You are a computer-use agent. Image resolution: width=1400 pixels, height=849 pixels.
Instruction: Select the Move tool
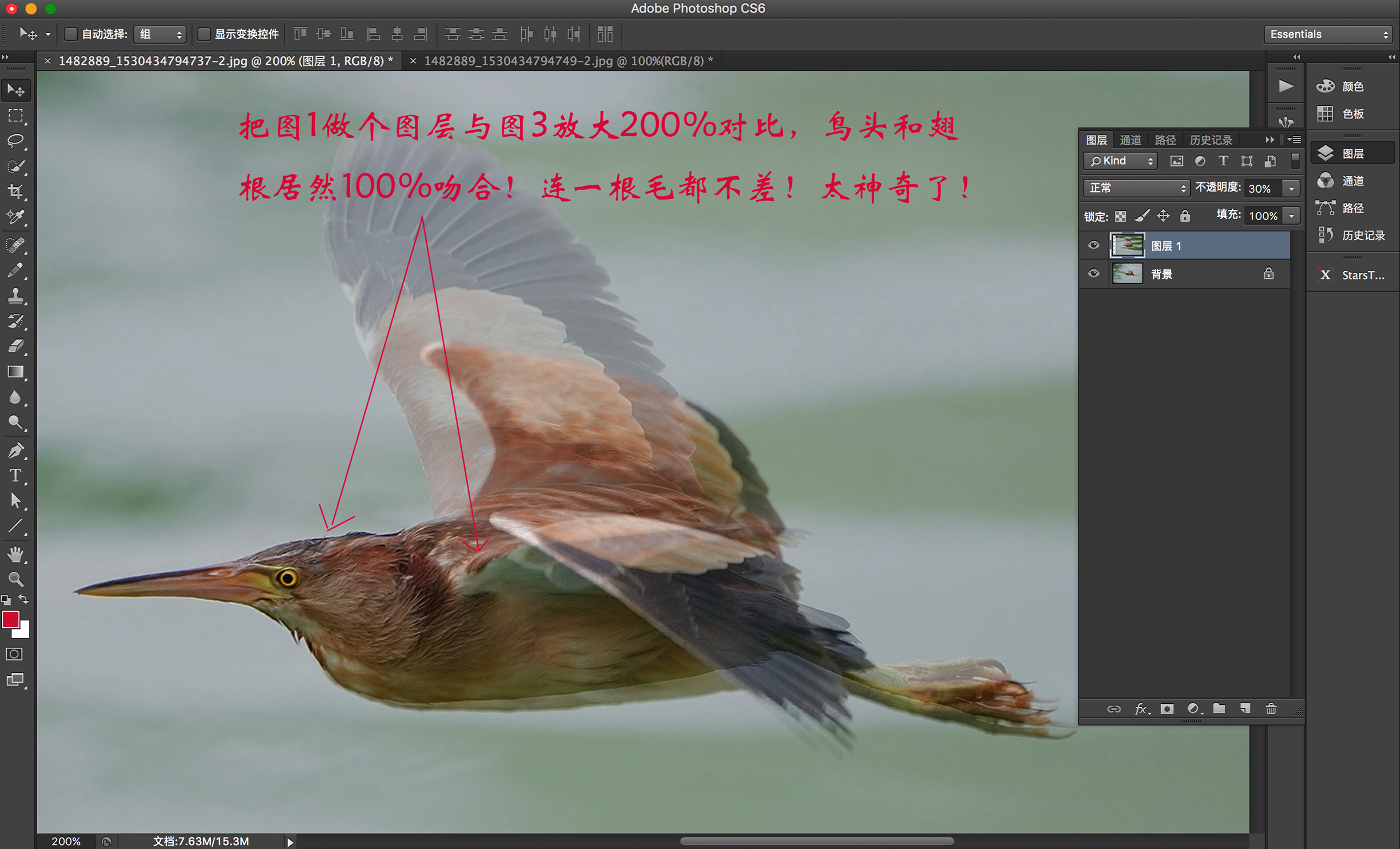pyautogui.click(x=15, y=90)
